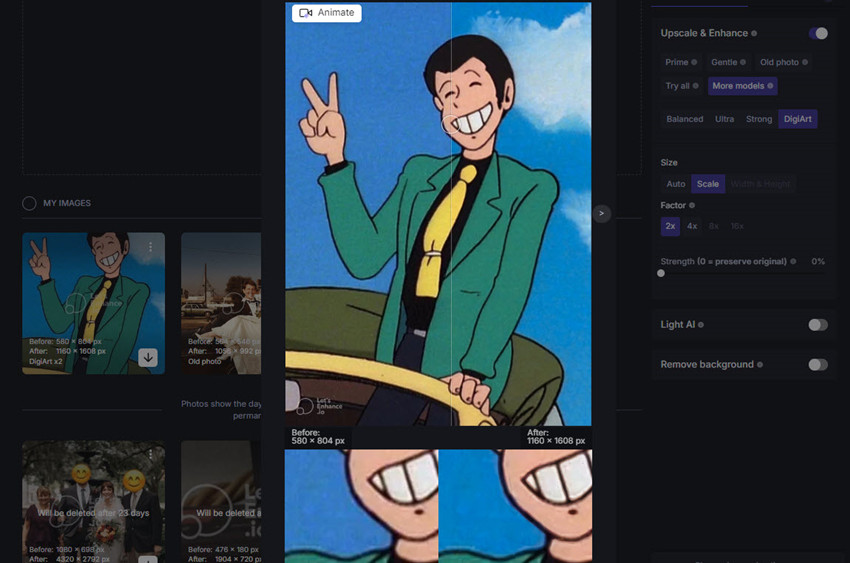850x563 pixels.
Task: Enable the Remove background switch
Action: pyautogui.click(x=818, y=365)
